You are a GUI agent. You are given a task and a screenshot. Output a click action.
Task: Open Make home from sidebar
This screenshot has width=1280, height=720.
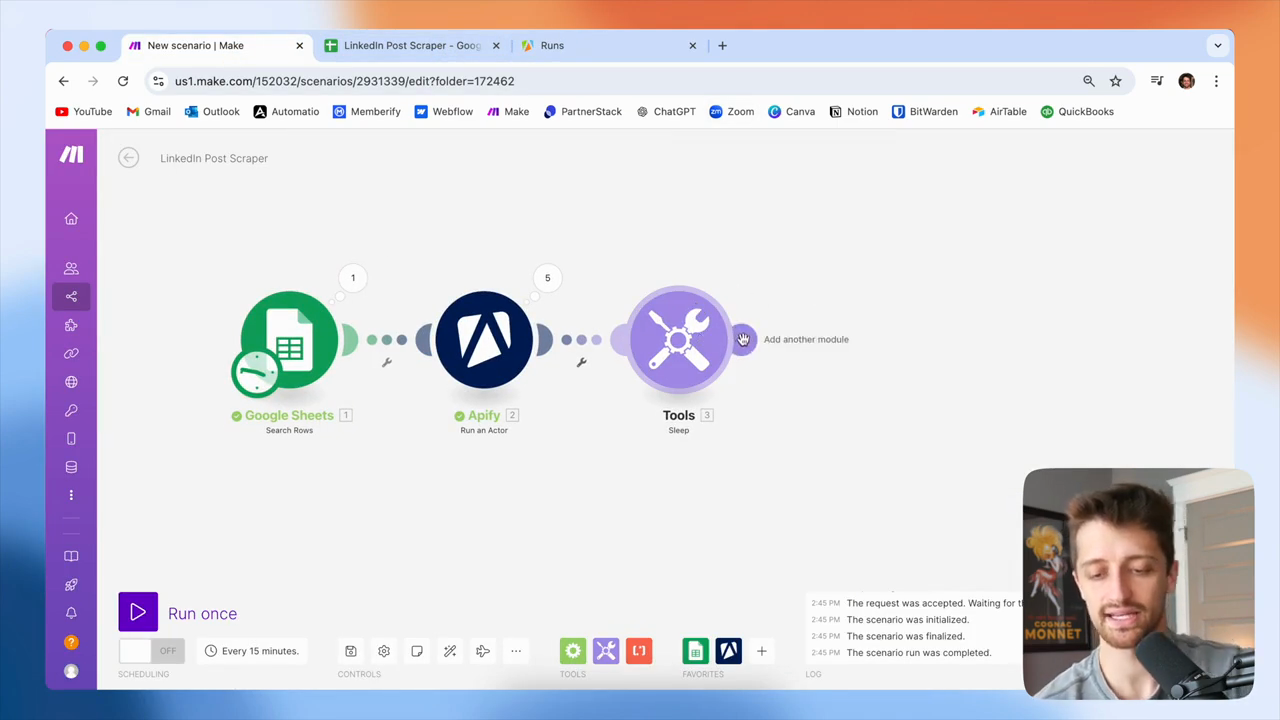pyautogui.click(x=71, y=219)
